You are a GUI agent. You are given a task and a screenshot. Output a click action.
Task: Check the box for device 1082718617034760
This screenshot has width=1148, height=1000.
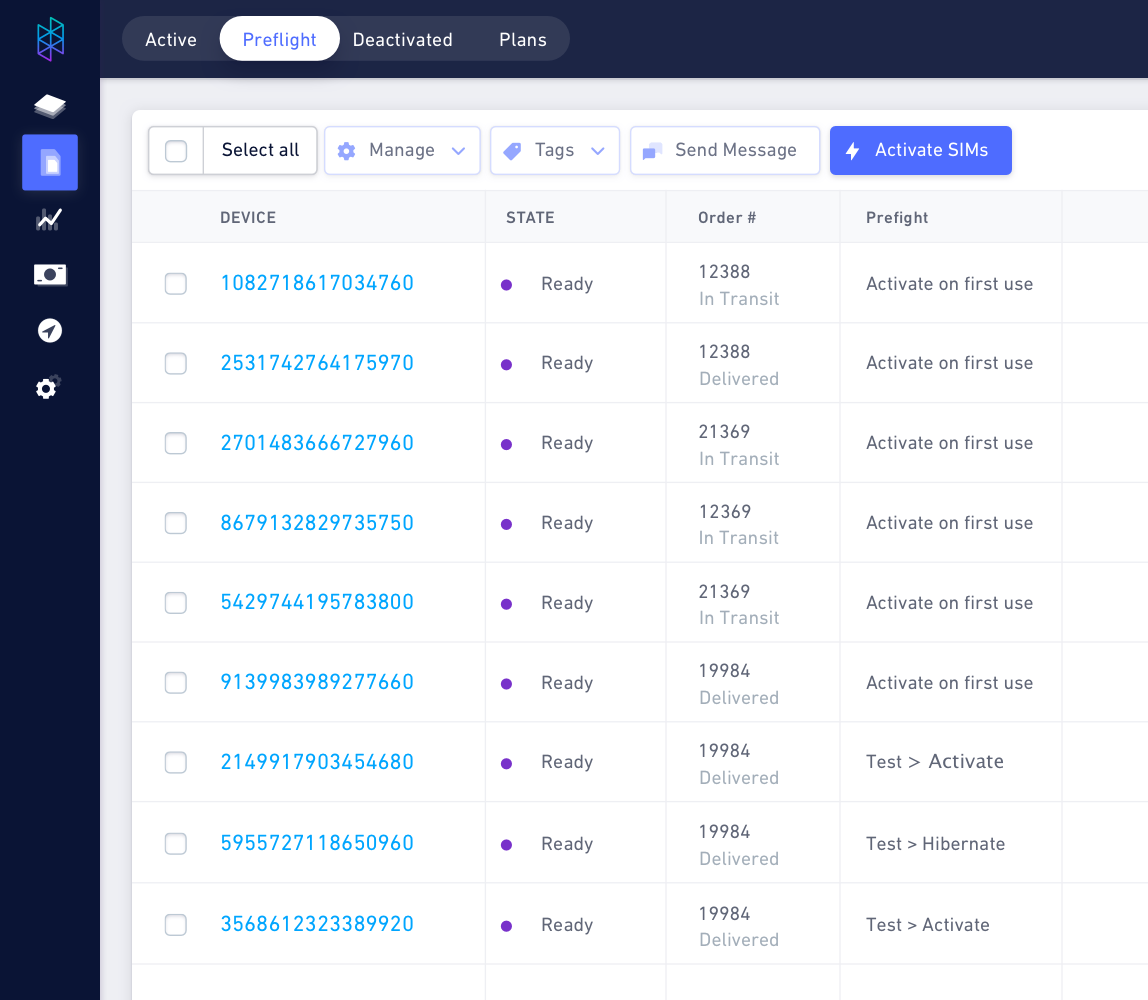pyautogui.click(x=176, y=283)
